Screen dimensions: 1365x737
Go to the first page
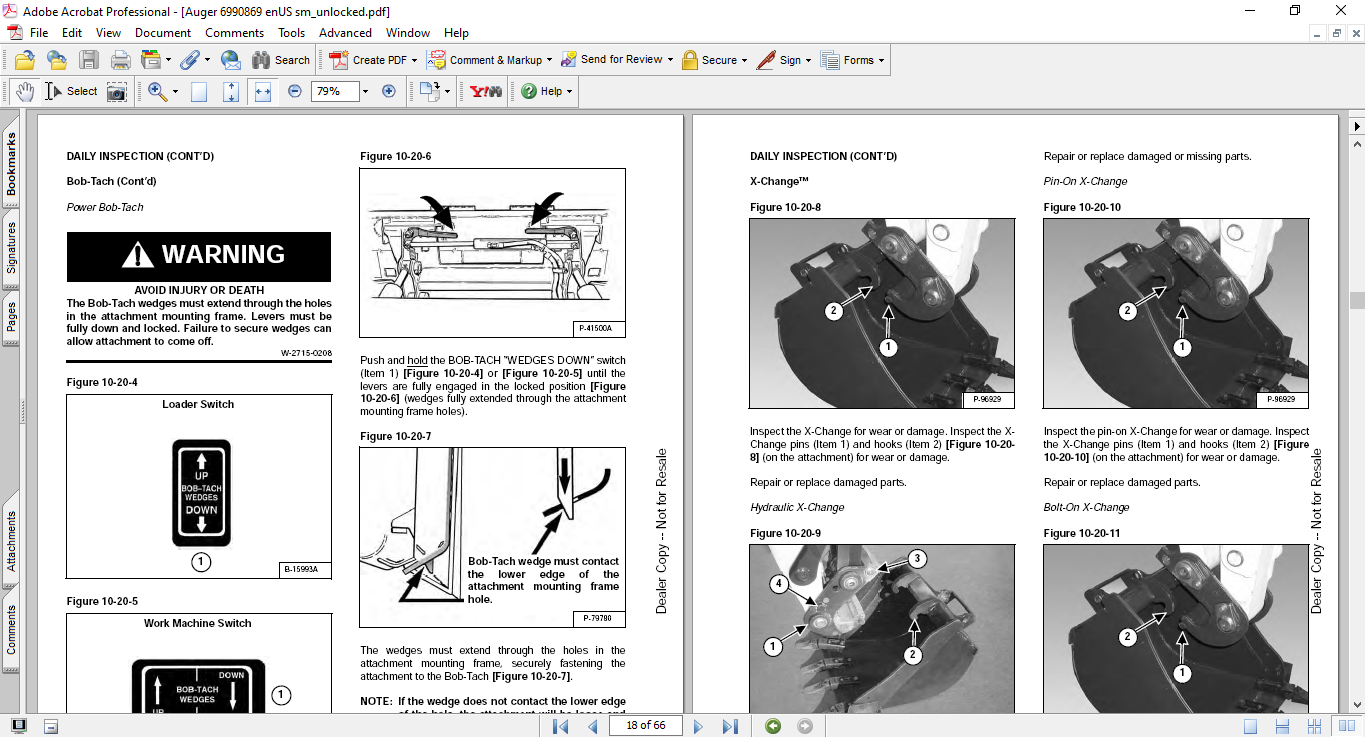[561, 726]
